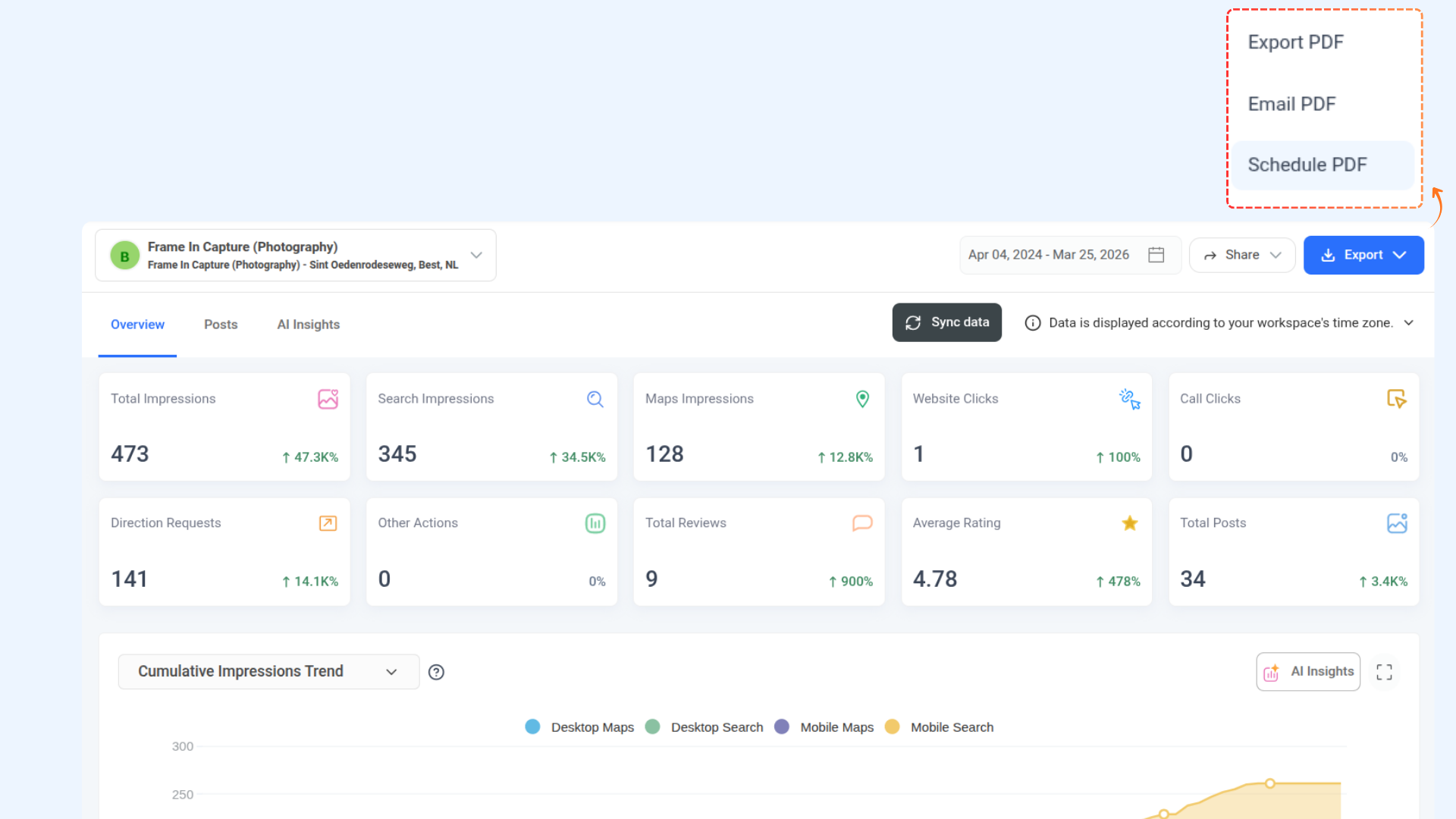
Task: Open the Frame In Capture location selector
Action: (295, 256)
